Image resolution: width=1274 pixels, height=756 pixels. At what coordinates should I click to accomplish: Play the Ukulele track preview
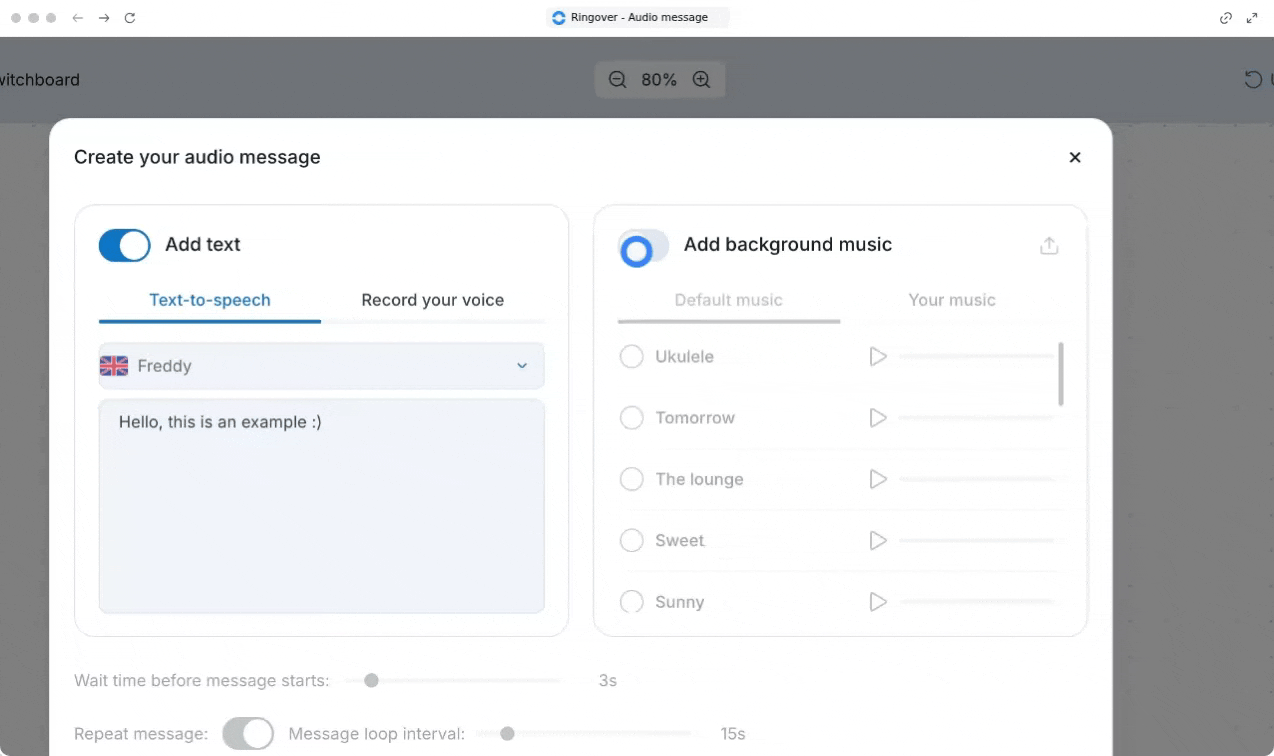[x=878, y=356]
